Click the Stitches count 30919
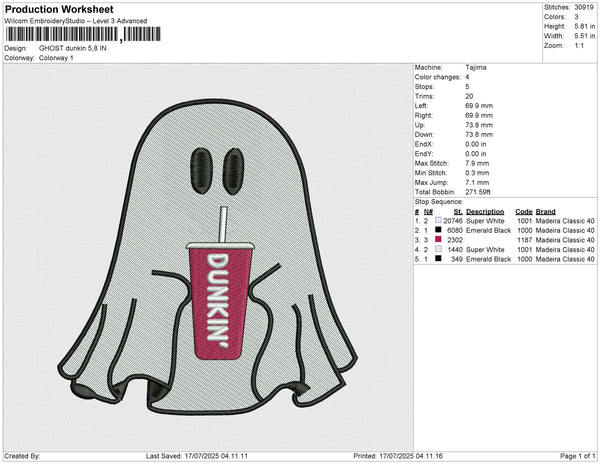 (x=584, y=7)
